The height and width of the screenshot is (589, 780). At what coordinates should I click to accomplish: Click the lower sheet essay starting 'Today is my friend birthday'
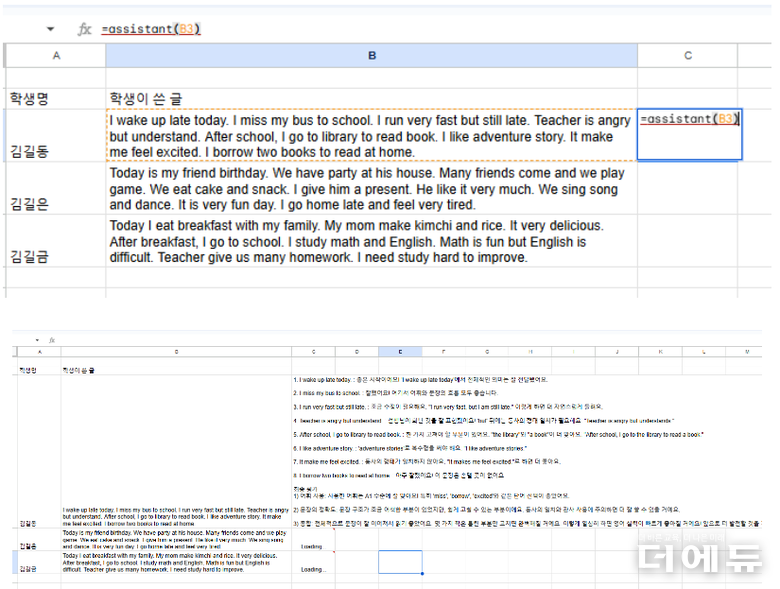(x=176, y=539)
